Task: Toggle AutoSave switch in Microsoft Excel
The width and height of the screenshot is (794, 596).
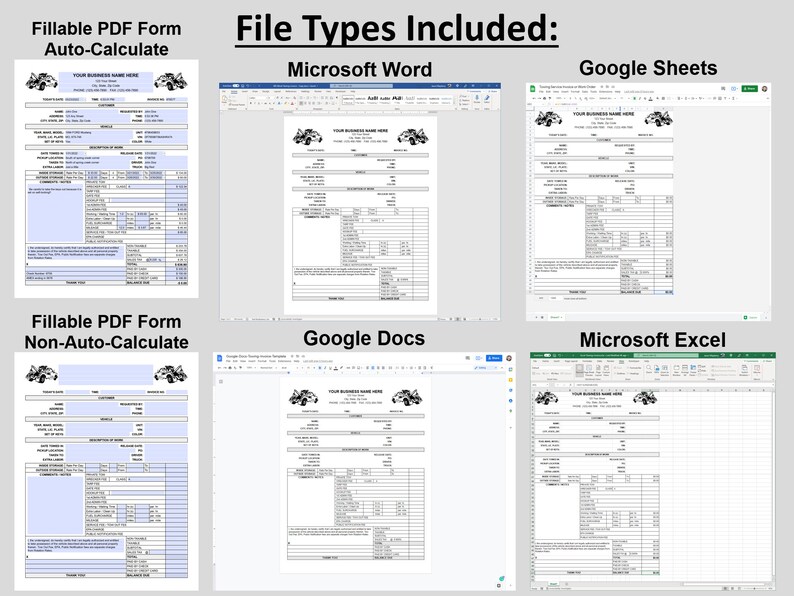Action: [547, 355]
